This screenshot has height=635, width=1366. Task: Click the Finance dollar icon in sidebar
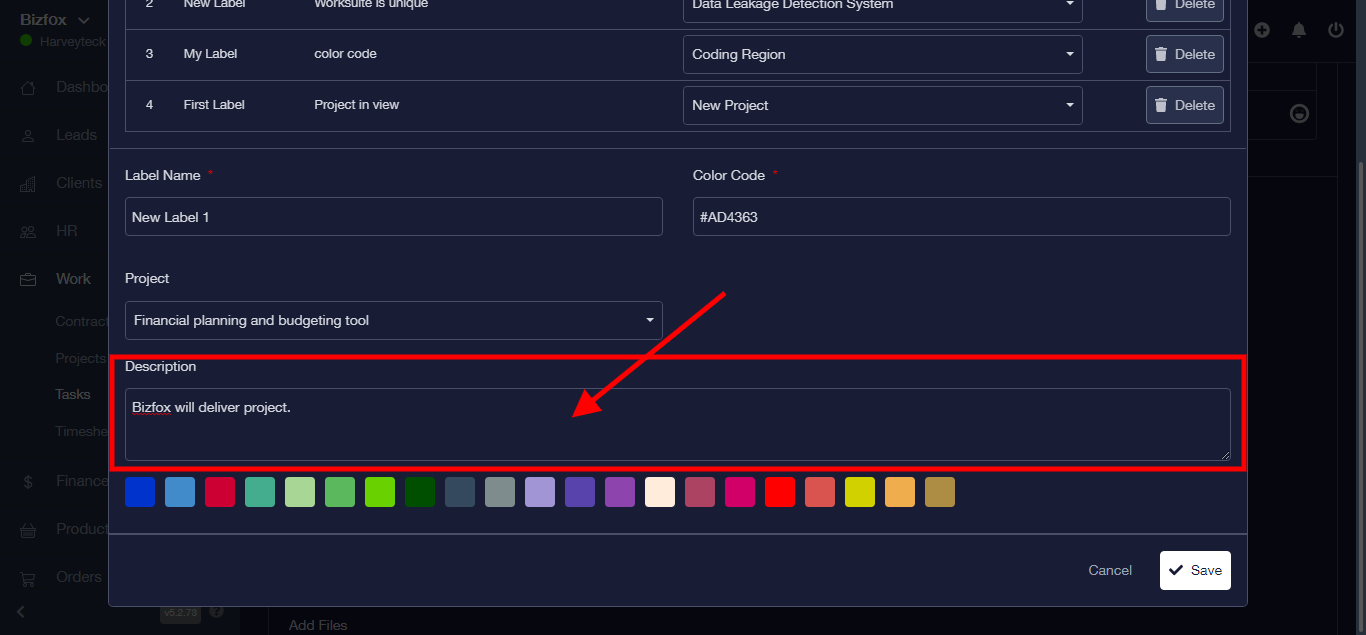[29, 482]
